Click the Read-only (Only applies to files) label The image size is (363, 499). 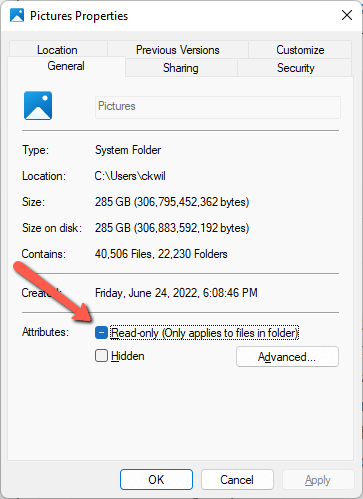pos(204,333)
